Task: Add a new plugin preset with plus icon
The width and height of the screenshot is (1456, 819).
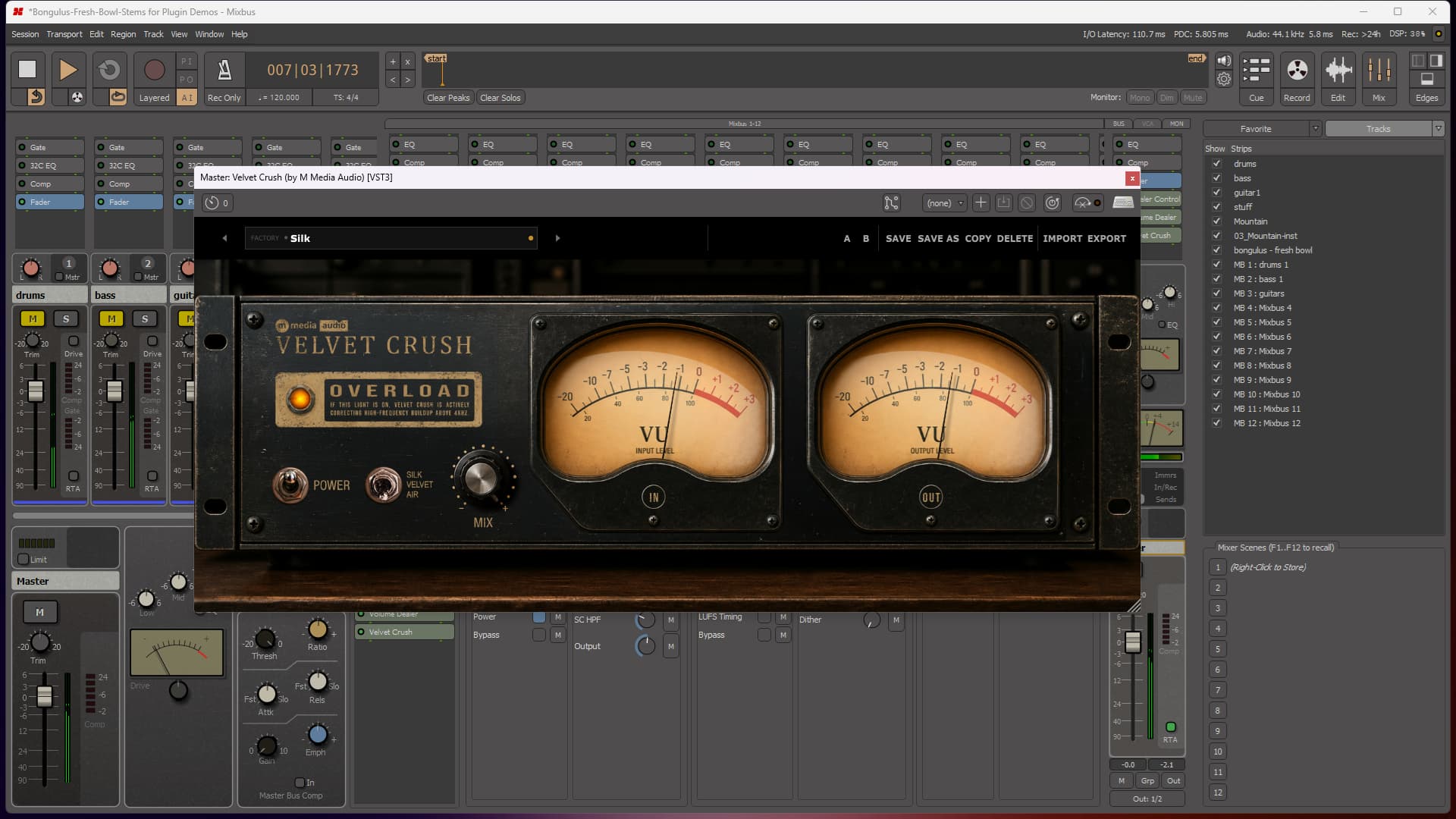Action: pos(981,202)
